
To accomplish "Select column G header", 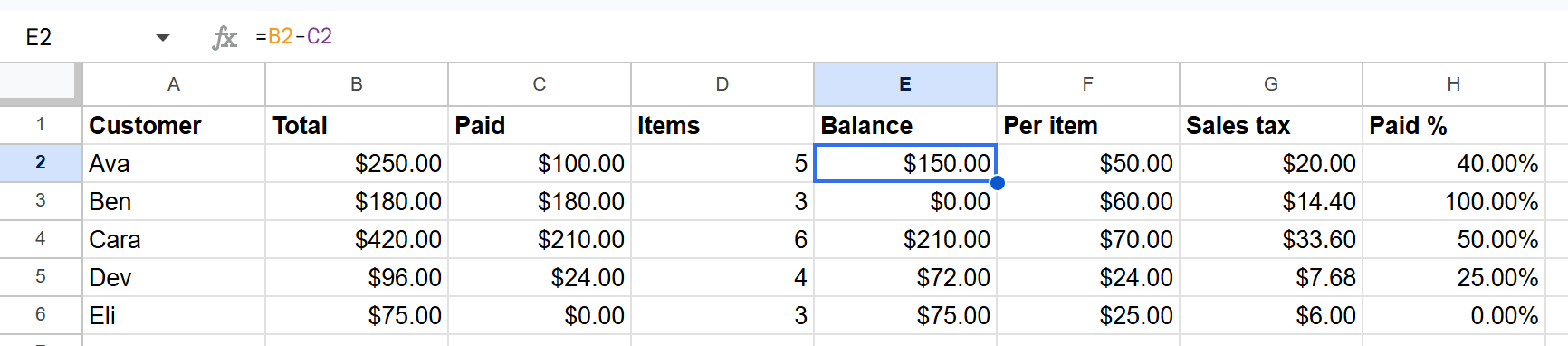I will tap(1271, 84).
